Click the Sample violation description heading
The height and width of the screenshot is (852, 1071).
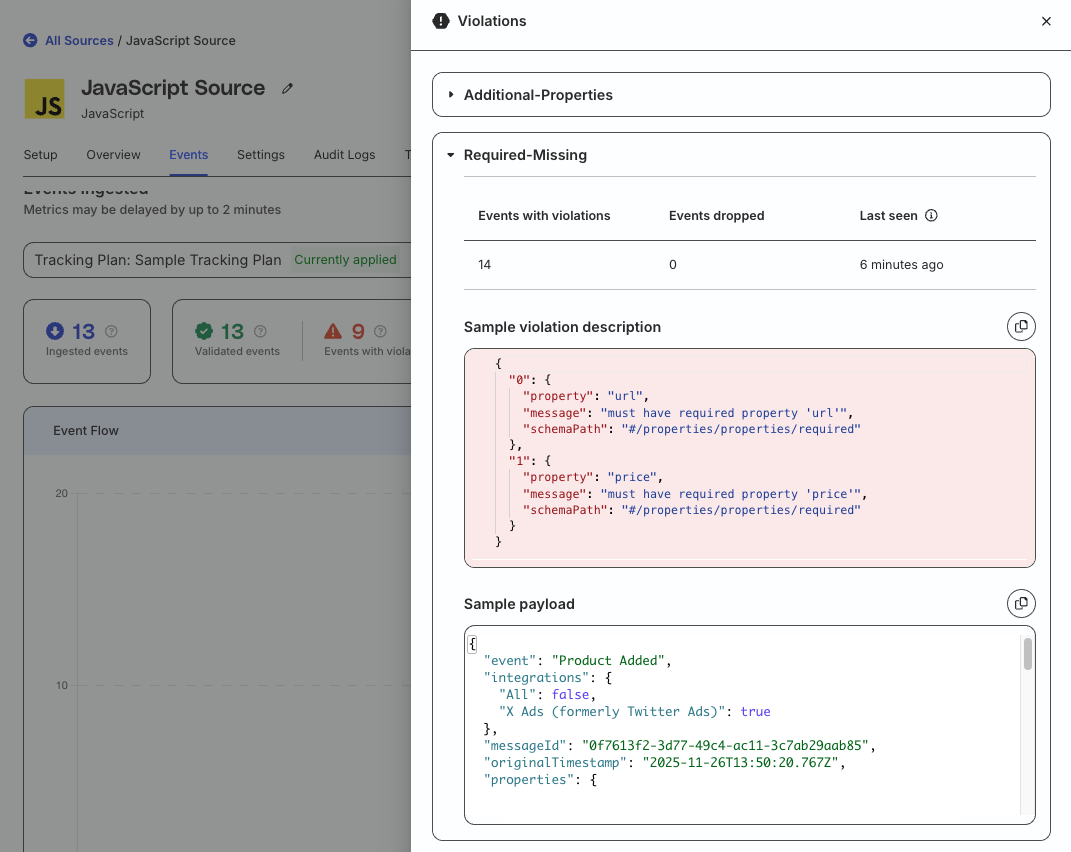pos(562,327)
